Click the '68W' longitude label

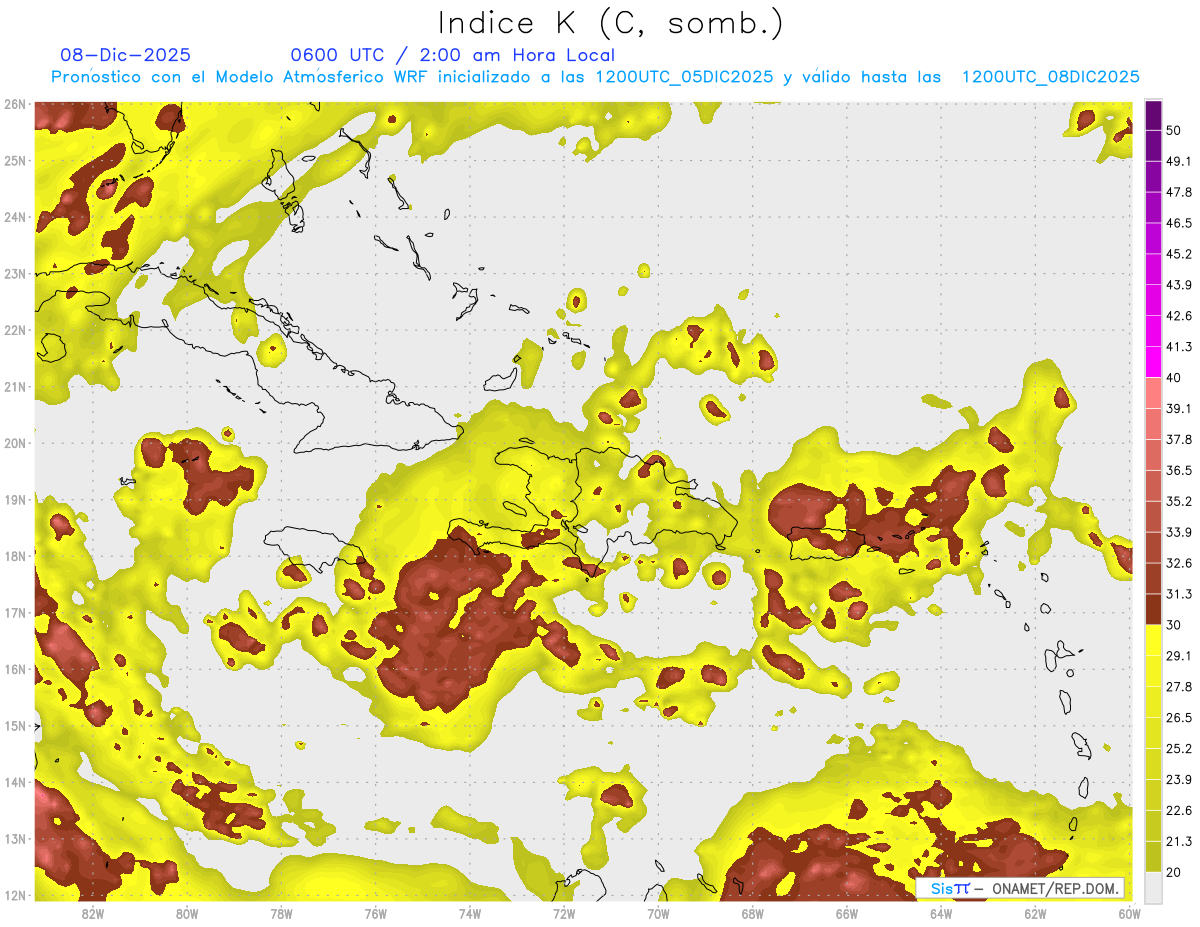(x=753, y=914)
